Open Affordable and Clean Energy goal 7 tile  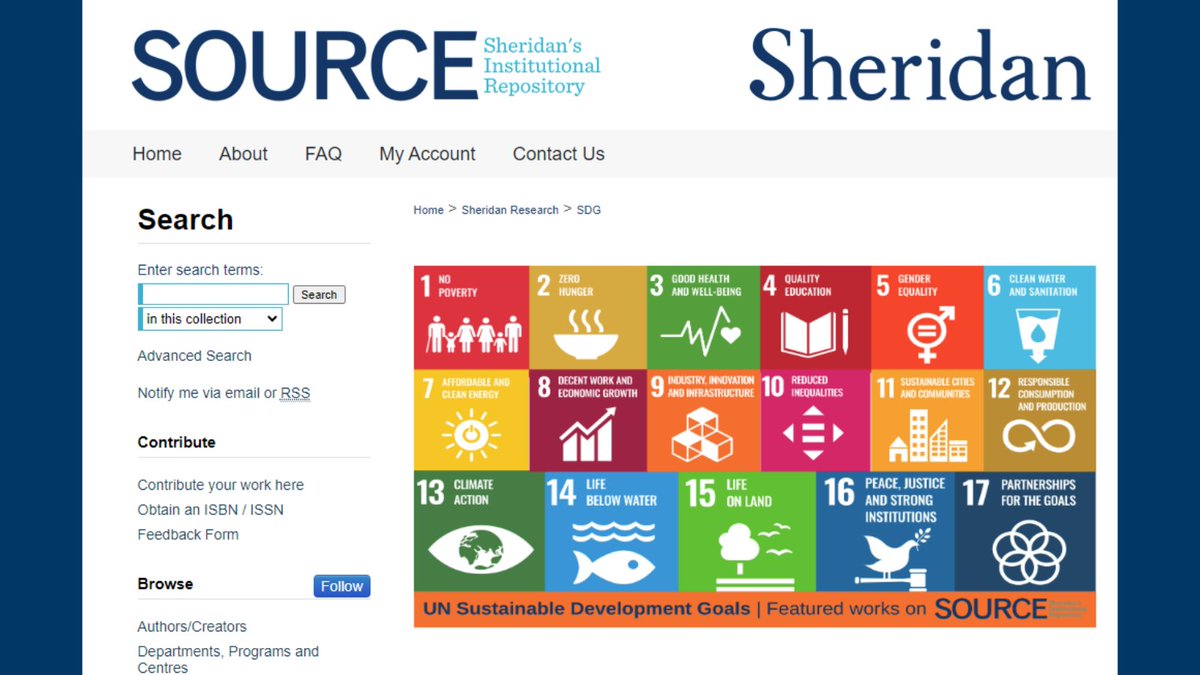pyautogui.click(x=471, y=420)
